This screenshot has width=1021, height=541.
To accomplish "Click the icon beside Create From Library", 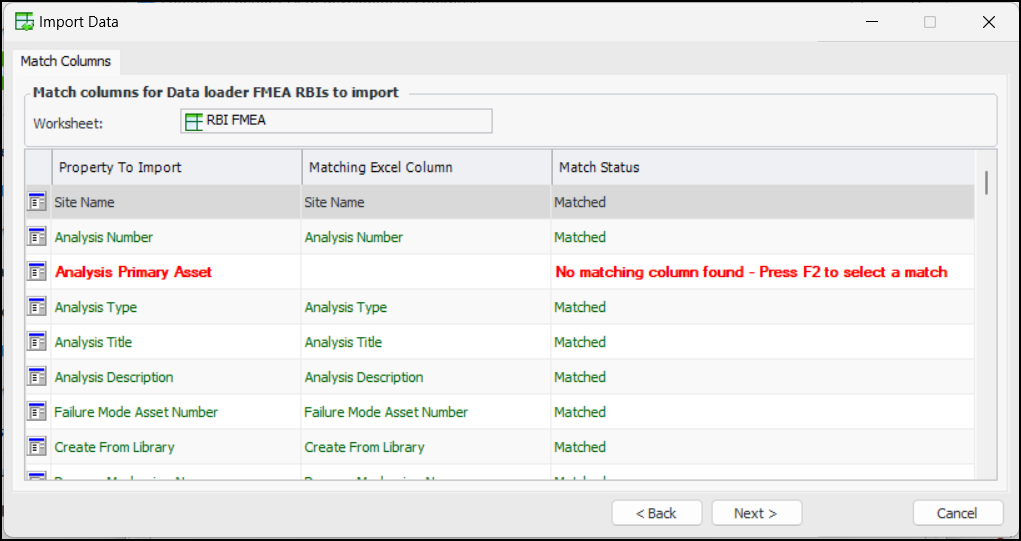I will tap(37, 447).
